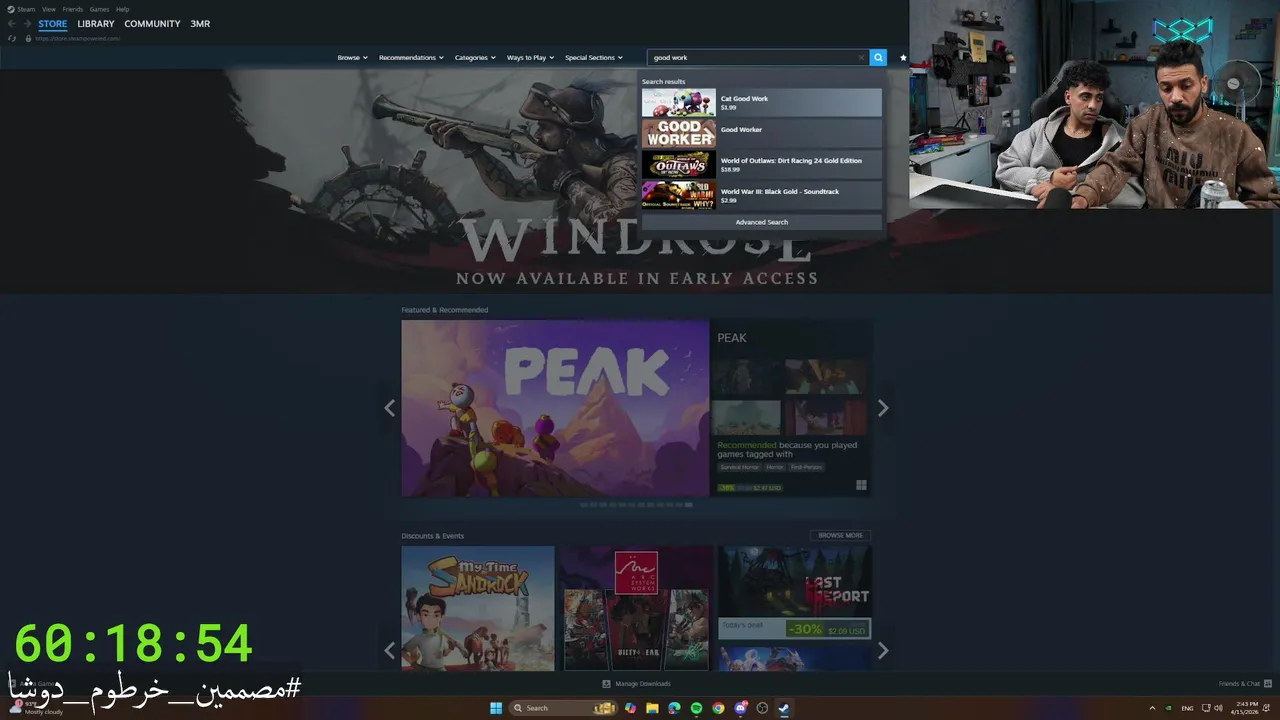This screenshot has height=720, width=1280.
Task: Open the View menu
Action: click(x=48, y=9)
